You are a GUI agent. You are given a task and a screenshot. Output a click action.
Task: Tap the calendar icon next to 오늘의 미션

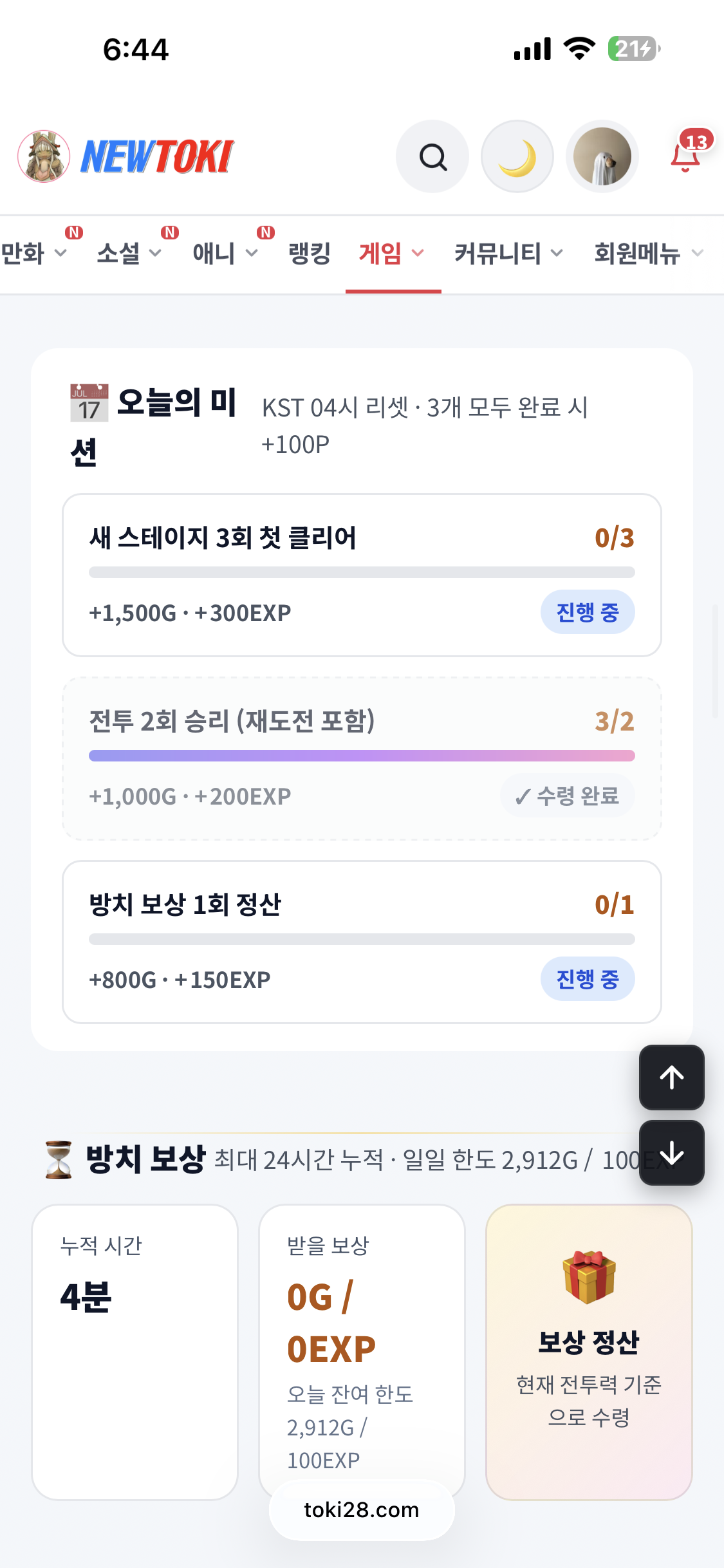89,403
